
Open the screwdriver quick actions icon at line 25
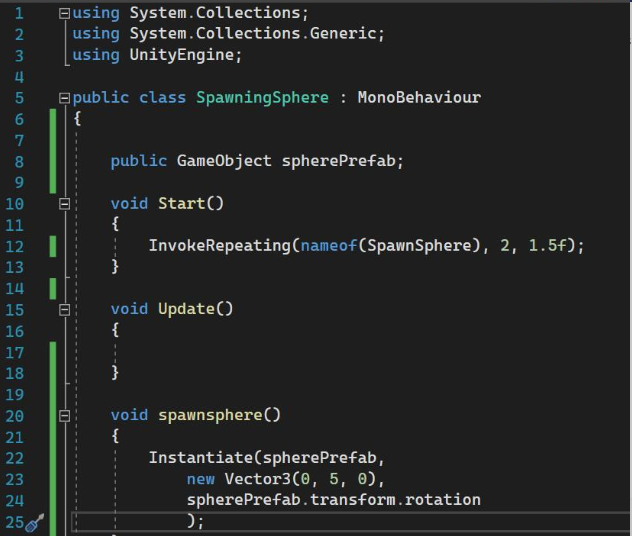[35, 523]
